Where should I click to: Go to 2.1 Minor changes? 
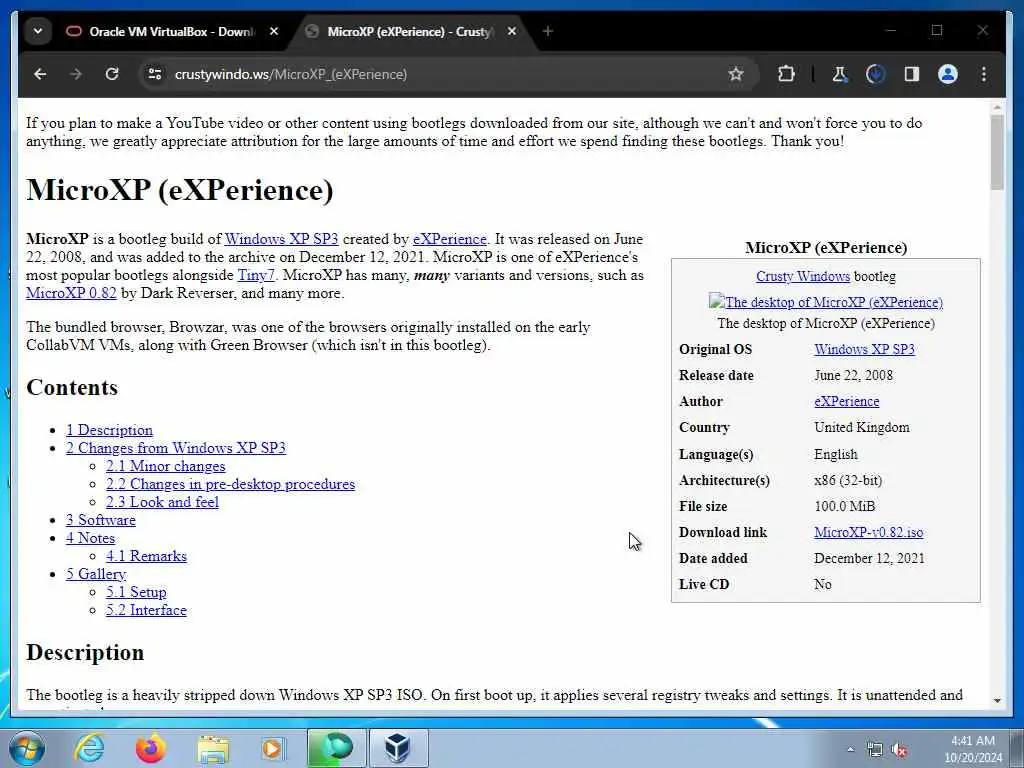166,466
